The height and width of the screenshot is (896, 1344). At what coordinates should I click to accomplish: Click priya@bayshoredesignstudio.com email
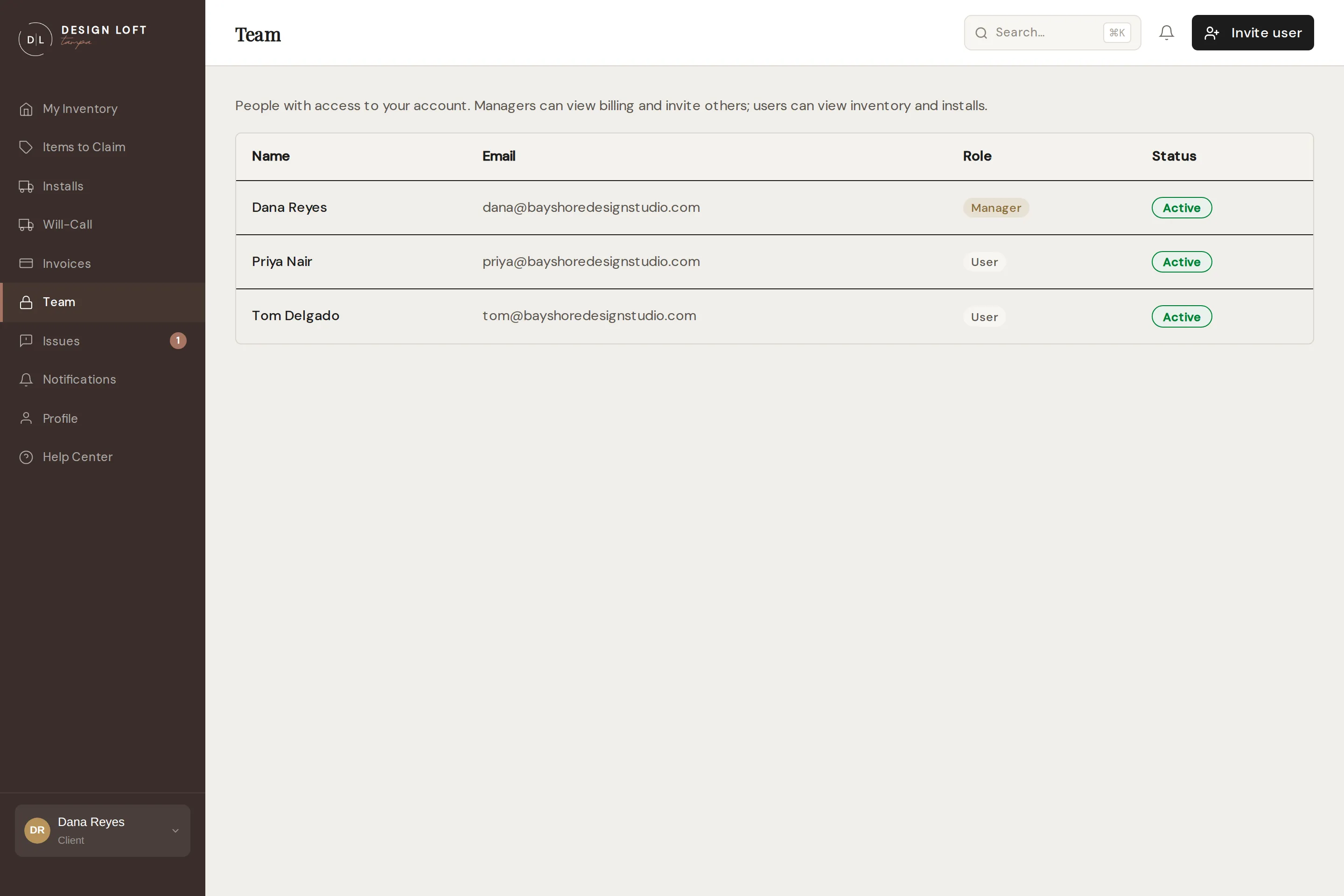[591, 262]
